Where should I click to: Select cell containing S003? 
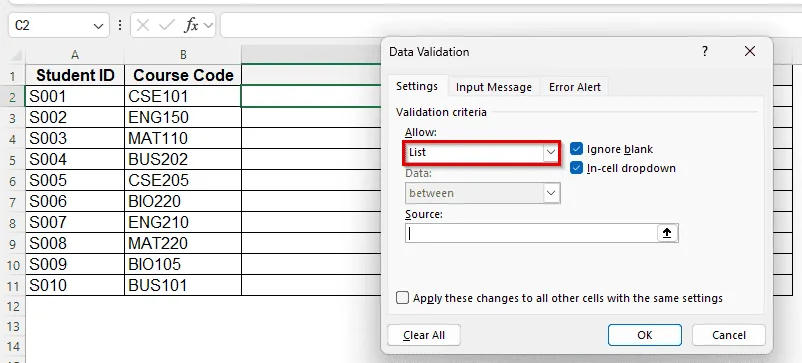tap(75, 138)
